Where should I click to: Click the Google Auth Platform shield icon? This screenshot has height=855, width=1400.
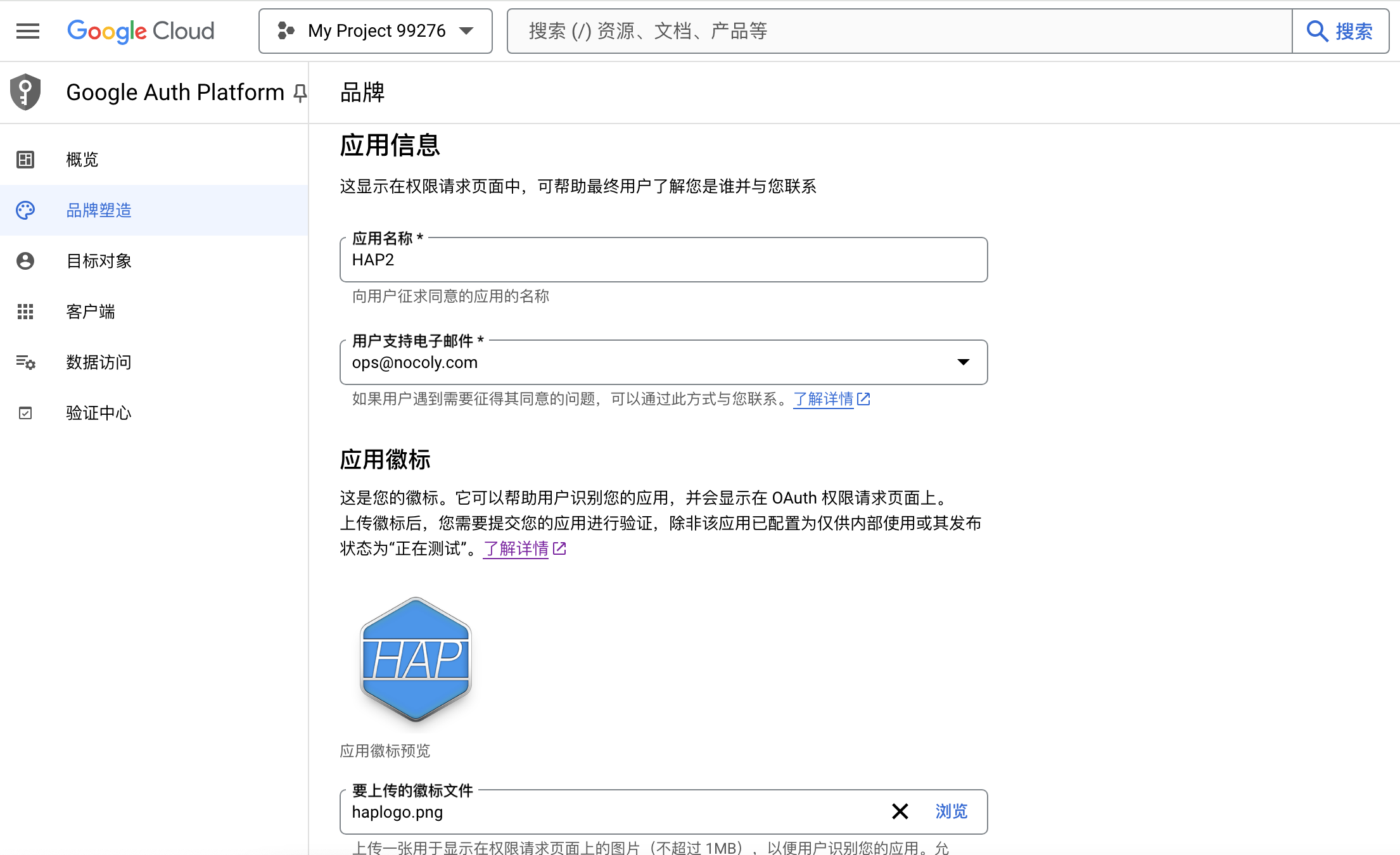click(x=25, y=92)
